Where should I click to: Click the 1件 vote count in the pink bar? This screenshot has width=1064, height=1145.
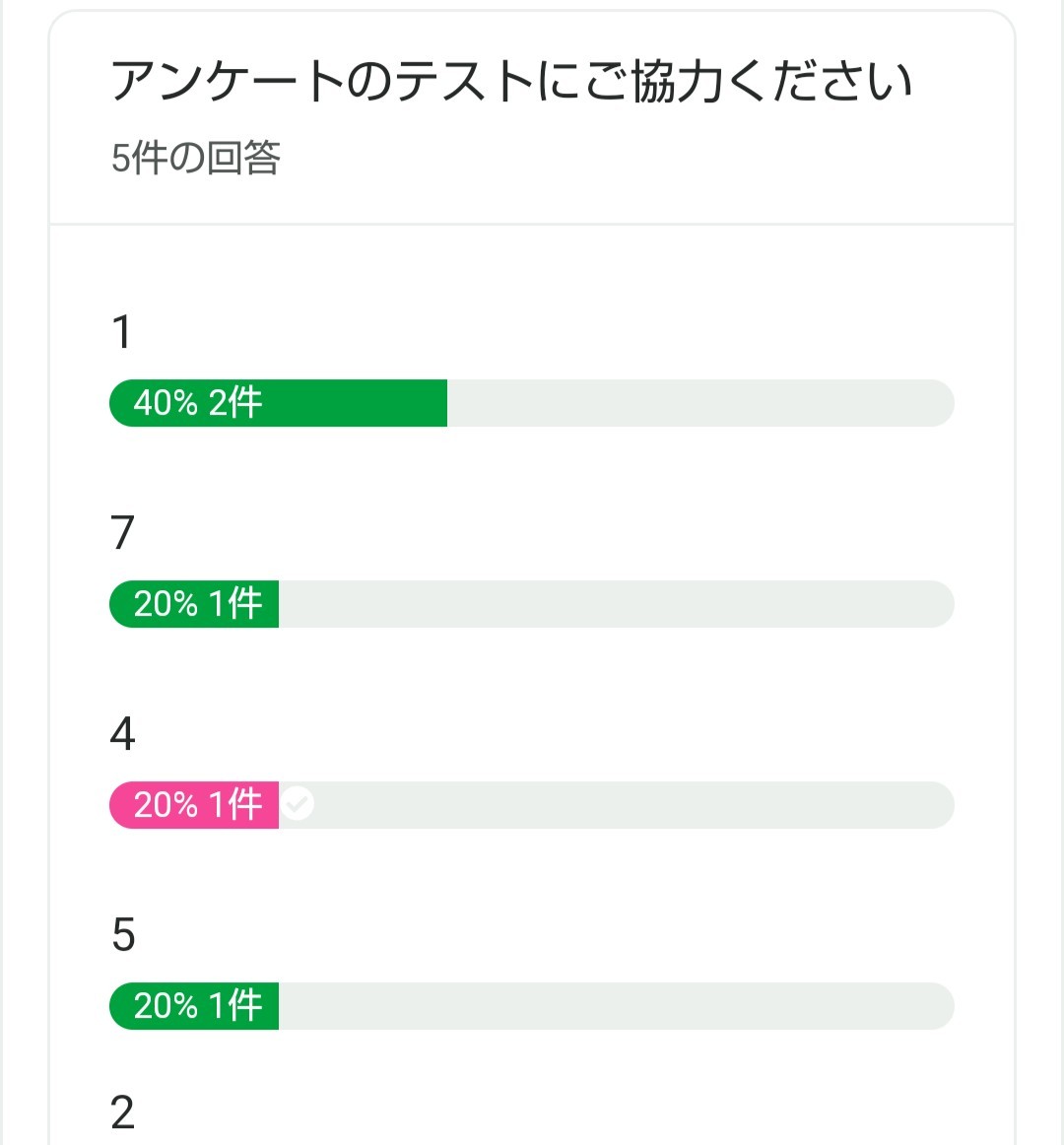point(235,805)
